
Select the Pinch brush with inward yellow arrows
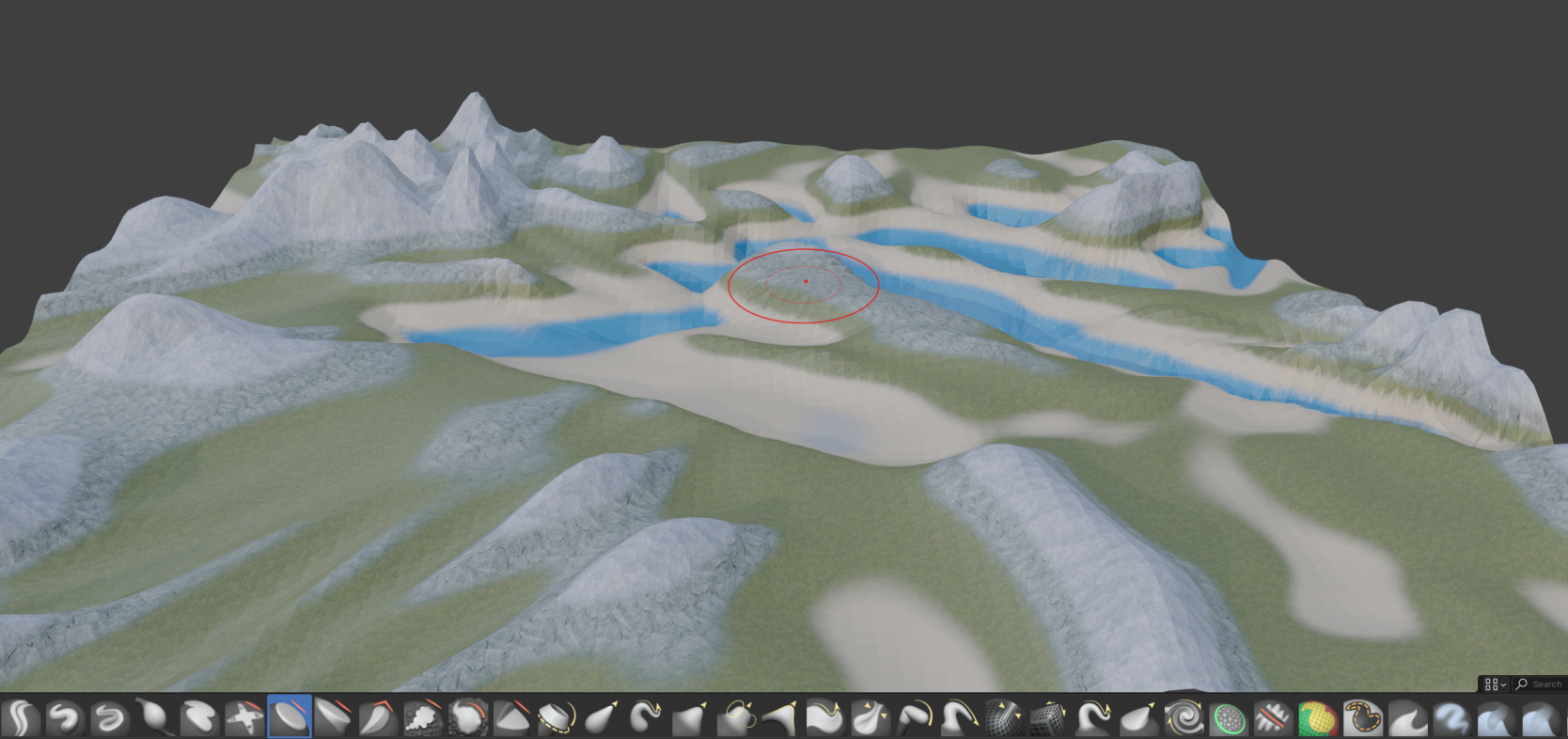pyautogui.click(x=870, y=717)
